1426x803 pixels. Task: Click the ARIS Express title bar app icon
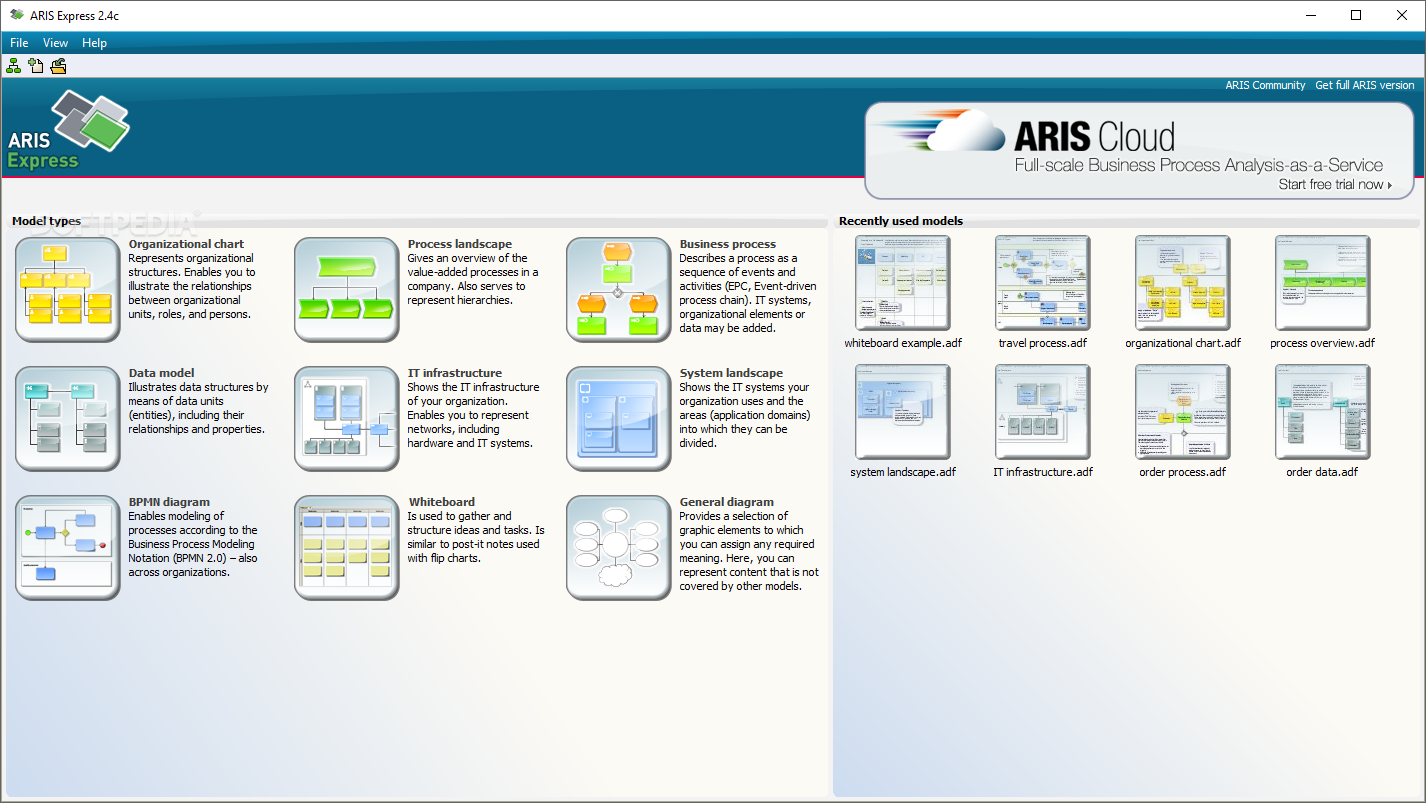coord(16,15)
